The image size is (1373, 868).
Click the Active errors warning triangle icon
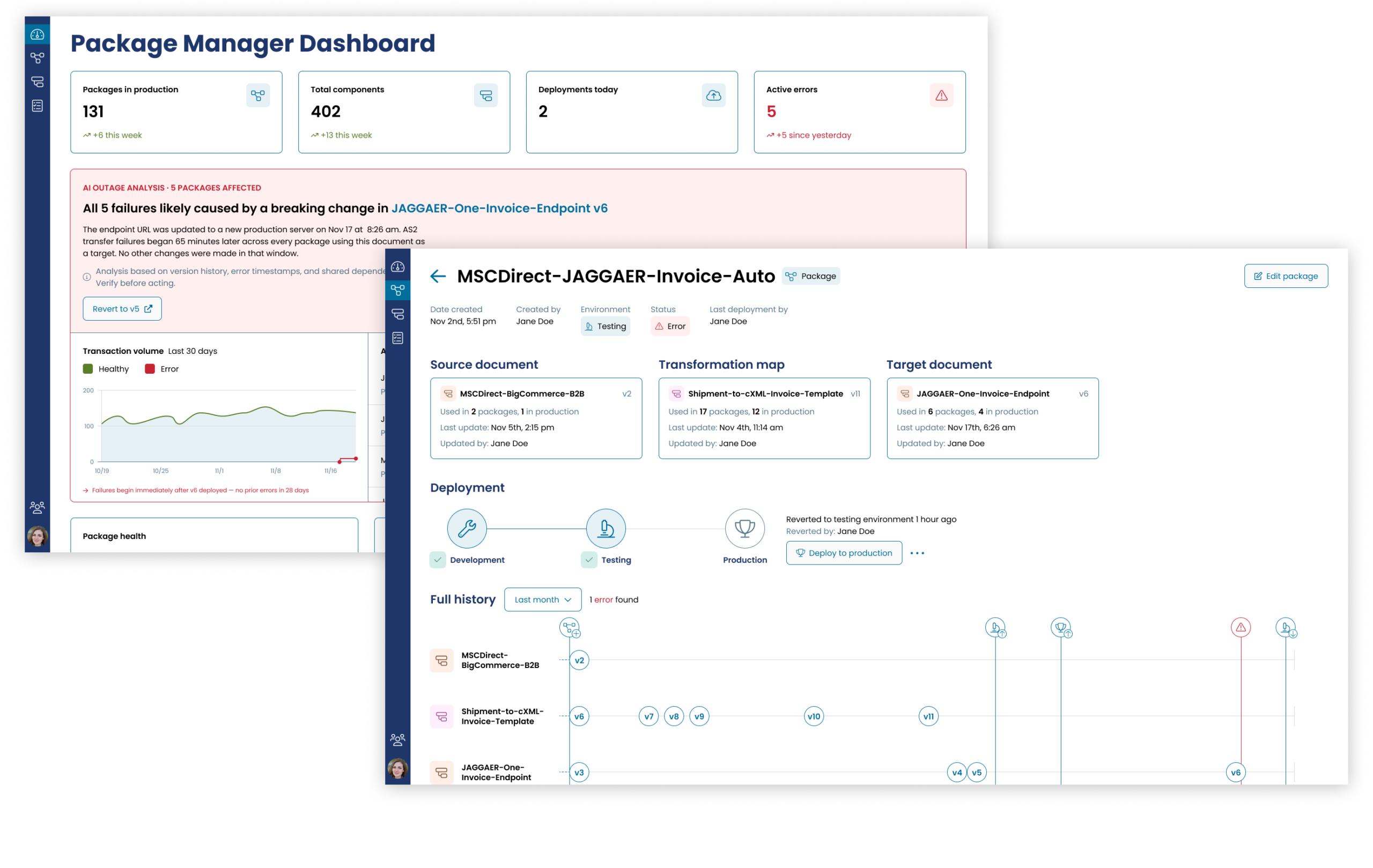point(941,95)
